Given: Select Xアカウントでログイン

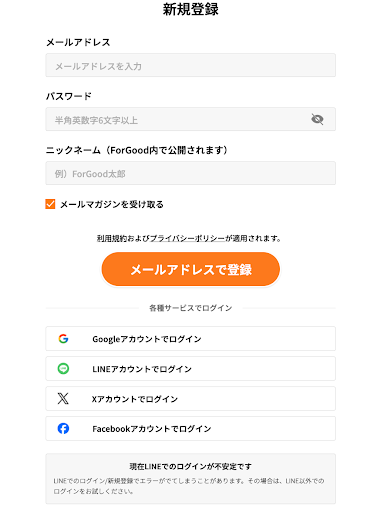Looking at the screenshot, I should click(x=190, y=398).
